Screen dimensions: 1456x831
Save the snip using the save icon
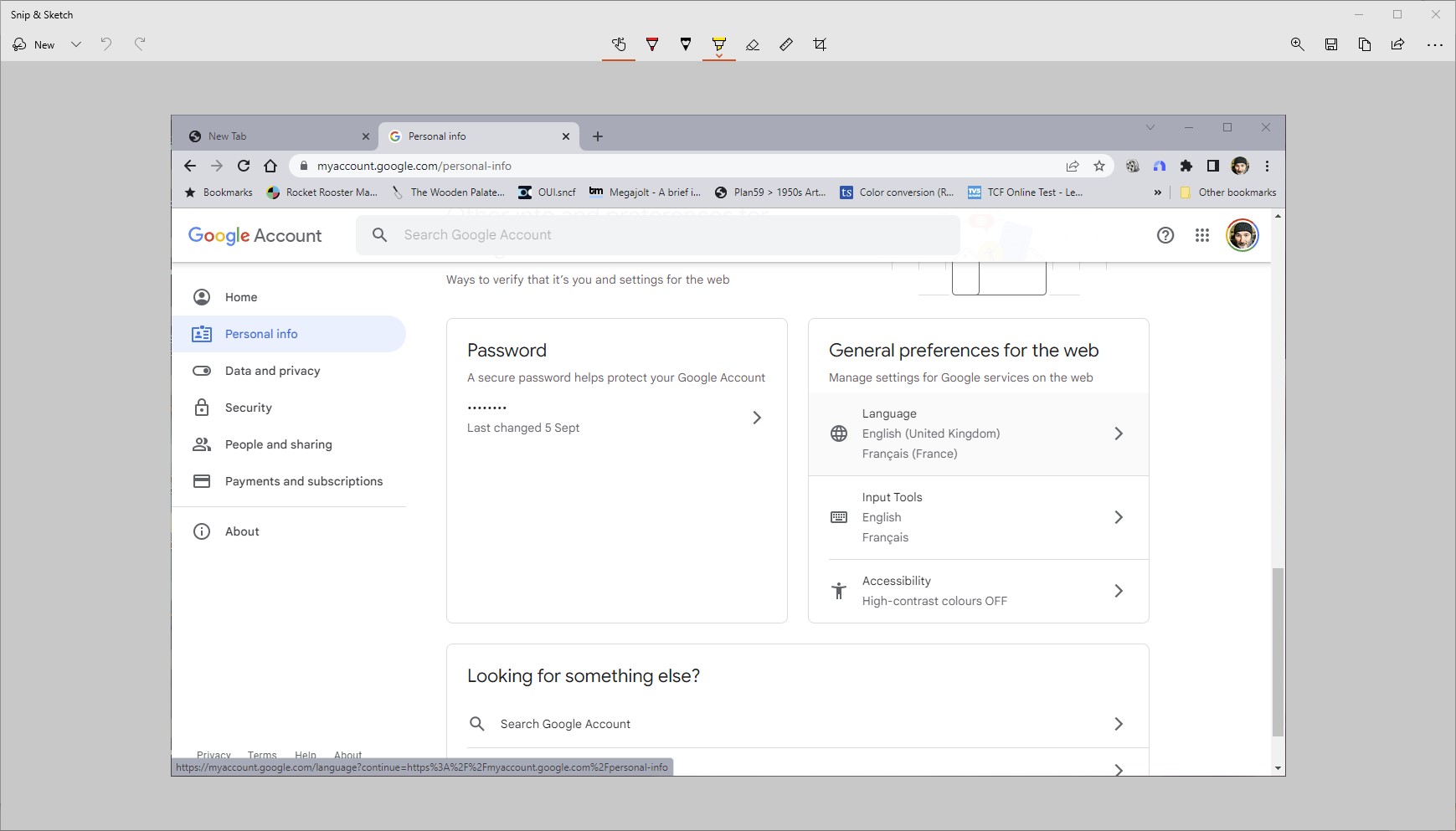point(1331,44)
